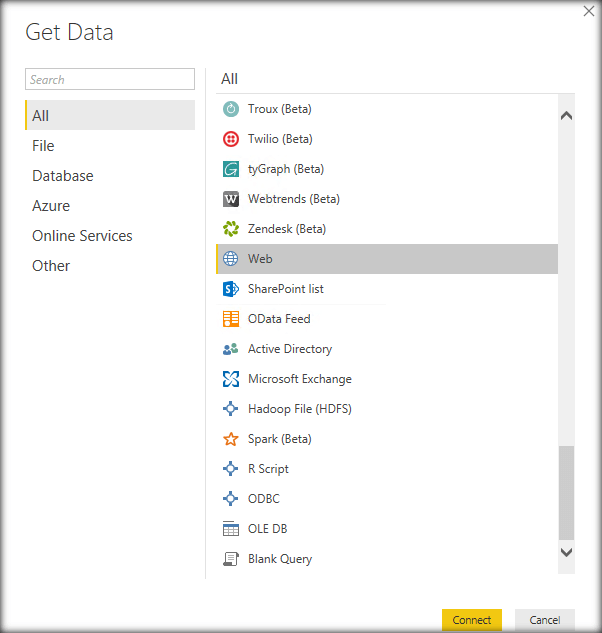
Task: Show the Online Services category
Action: click(x=82, y=236)
